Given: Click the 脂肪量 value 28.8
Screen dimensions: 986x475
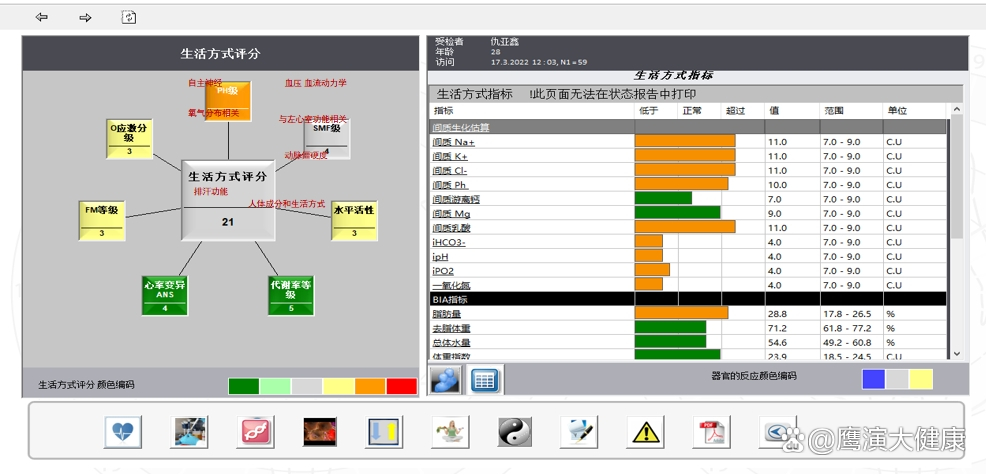Looking at the screenshot, I should [777, 314].
